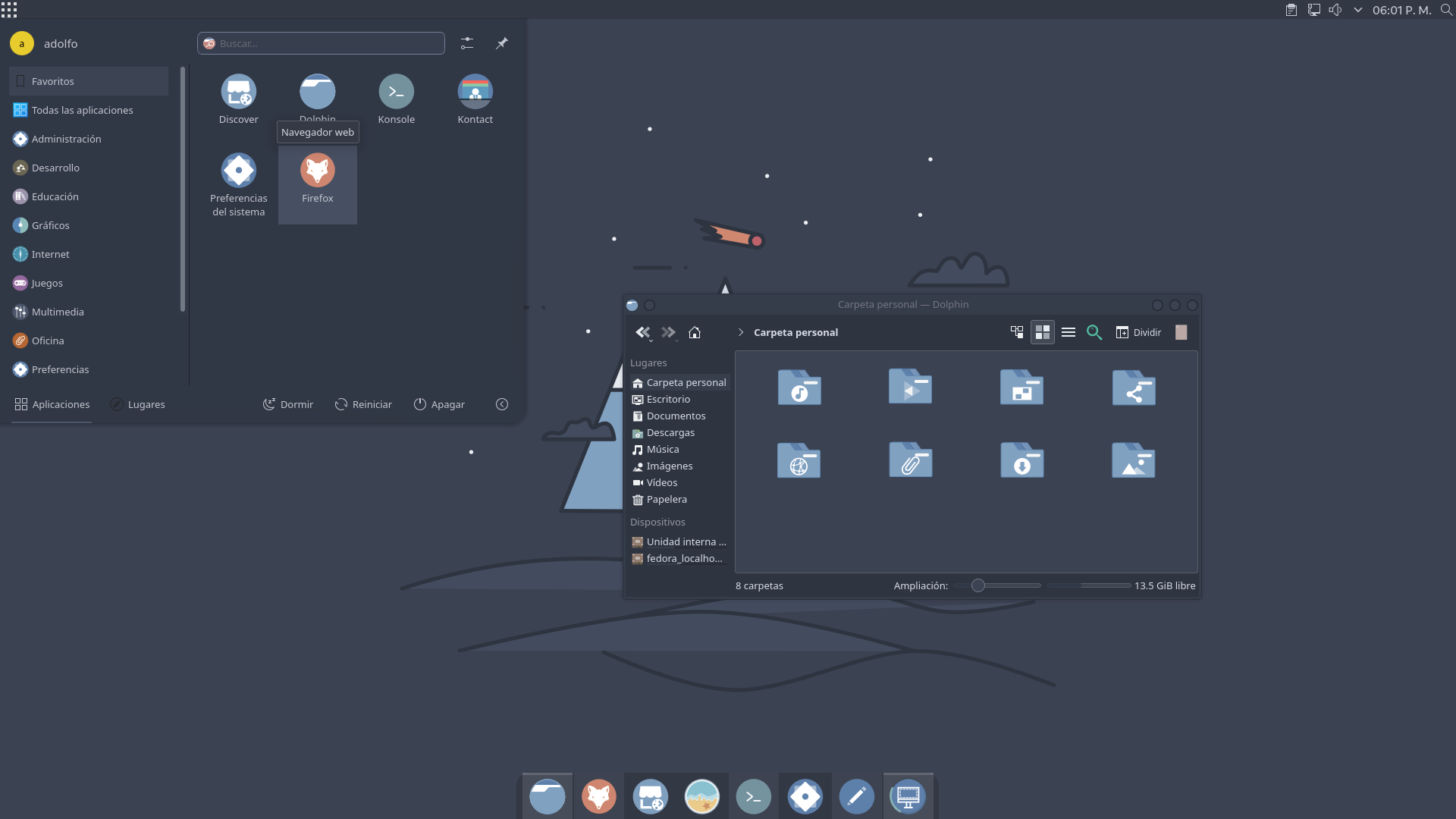Select compact list view in Dolphin

[1068, 332]
